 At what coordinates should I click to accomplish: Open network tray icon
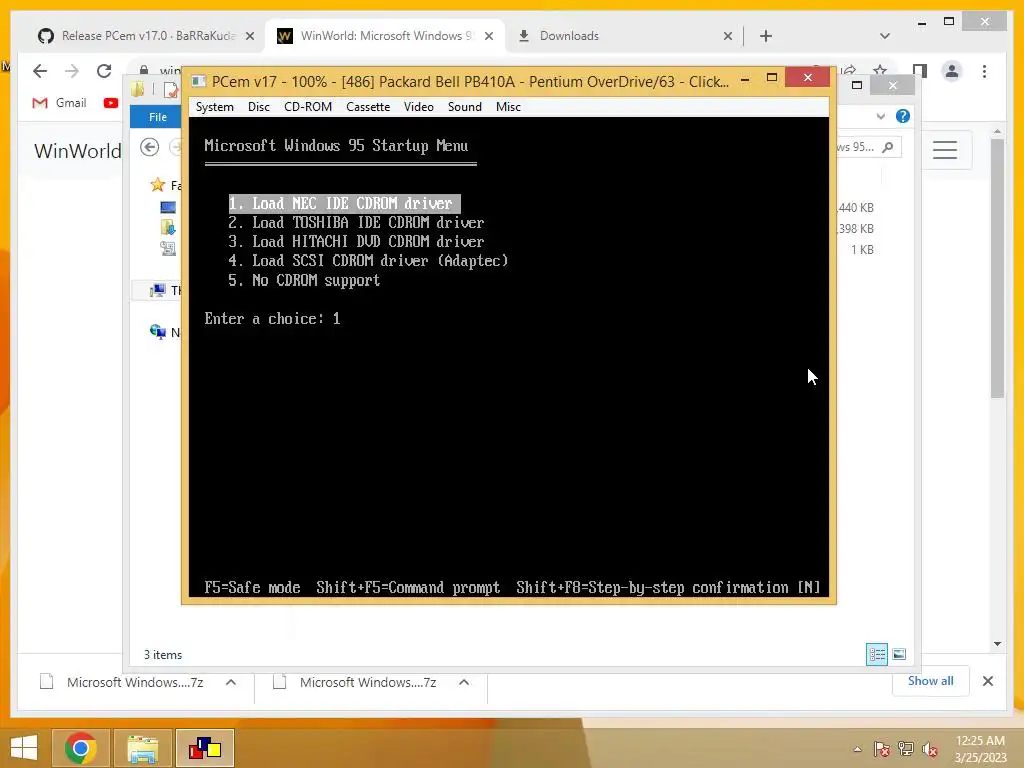[x=905, y=749]
